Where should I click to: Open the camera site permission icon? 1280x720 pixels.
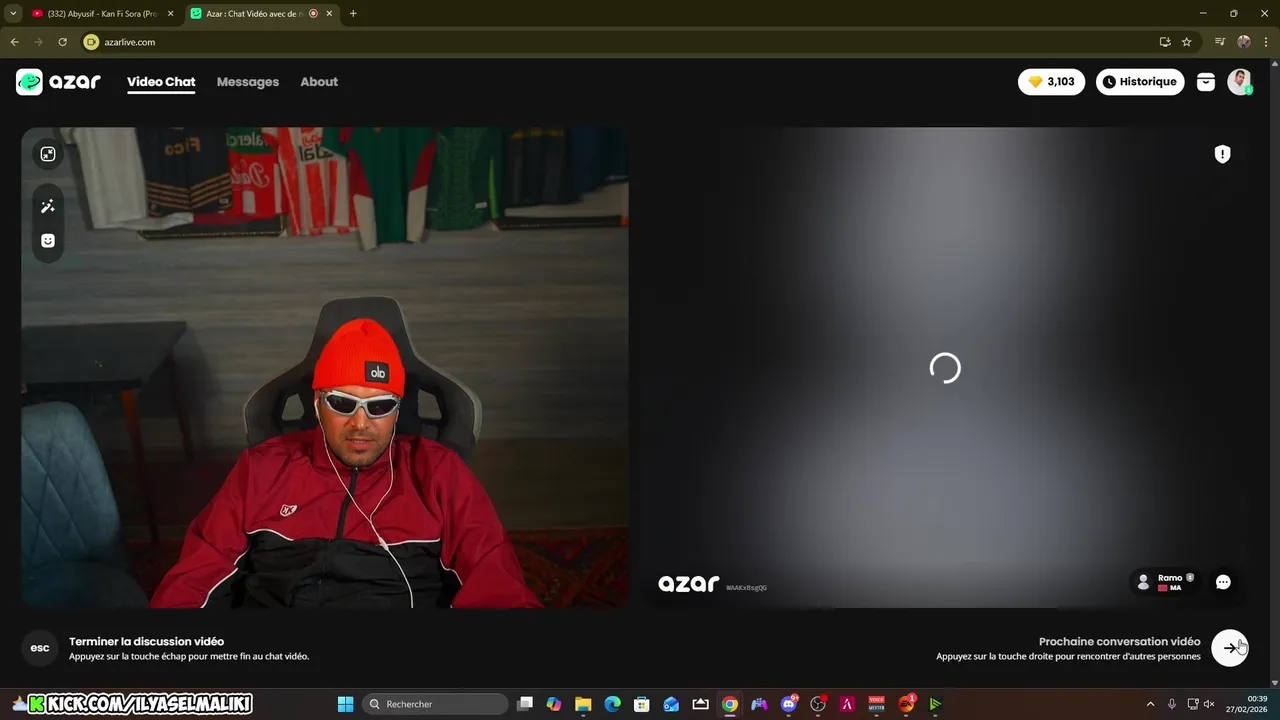click(91, 42)
